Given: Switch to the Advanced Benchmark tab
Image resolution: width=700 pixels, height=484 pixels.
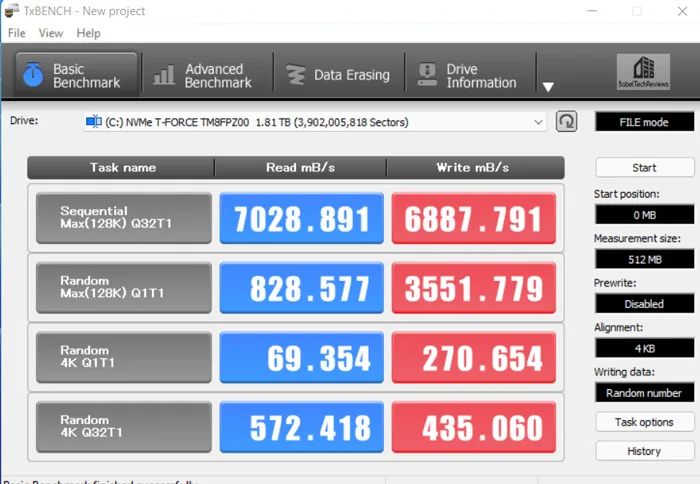Looking at the screenshot, I should click(x=207, y=75).
